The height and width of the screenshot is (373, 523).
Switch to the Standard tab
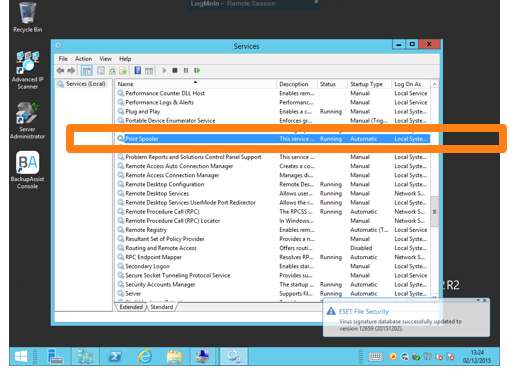[162, 307]
